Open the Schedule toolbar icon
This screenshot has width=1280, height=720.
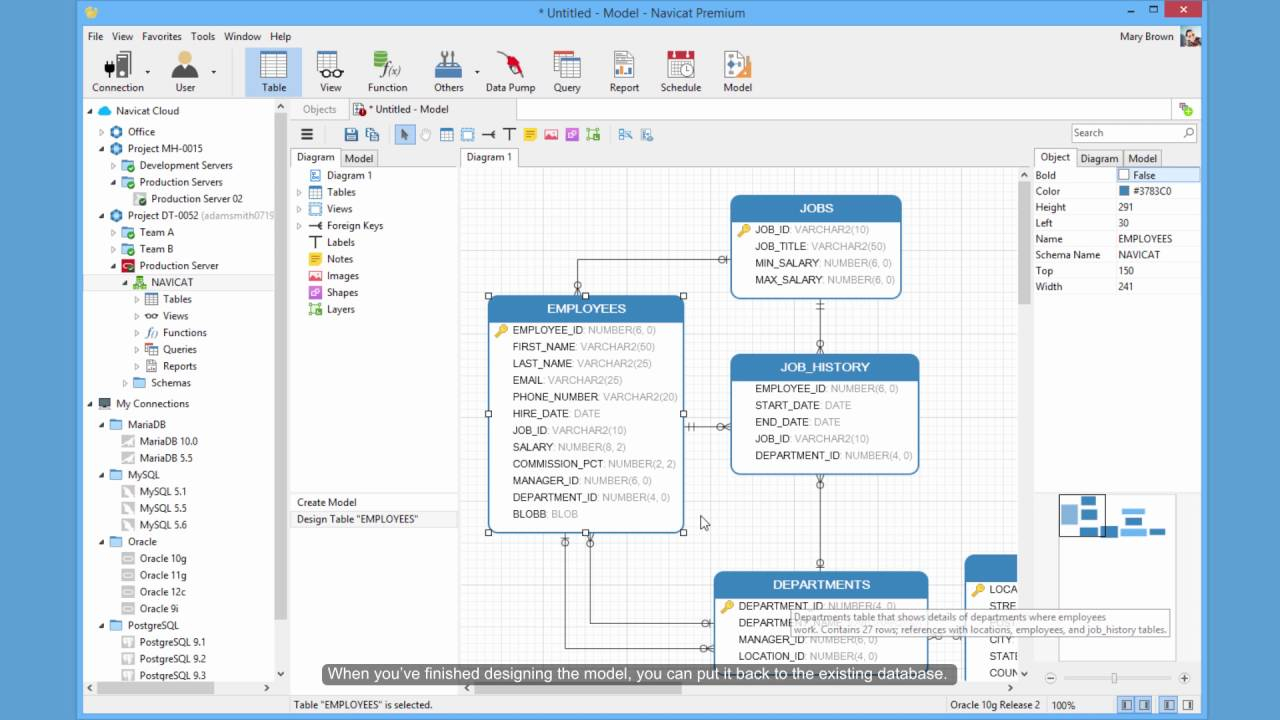(x=680, y=72)
